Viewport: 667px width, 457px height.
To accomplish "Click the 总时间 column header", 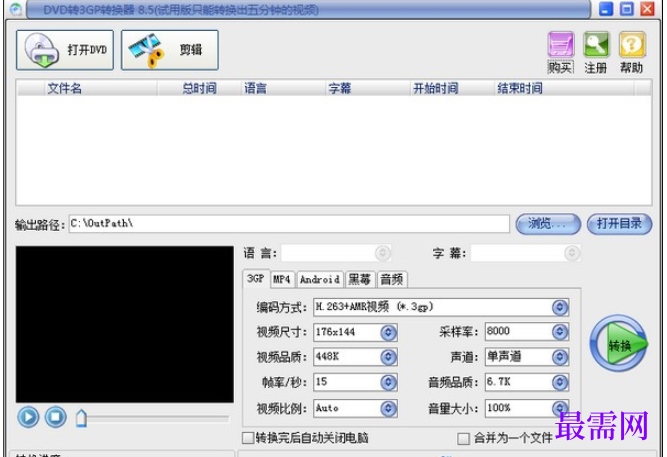I will 200,89.
